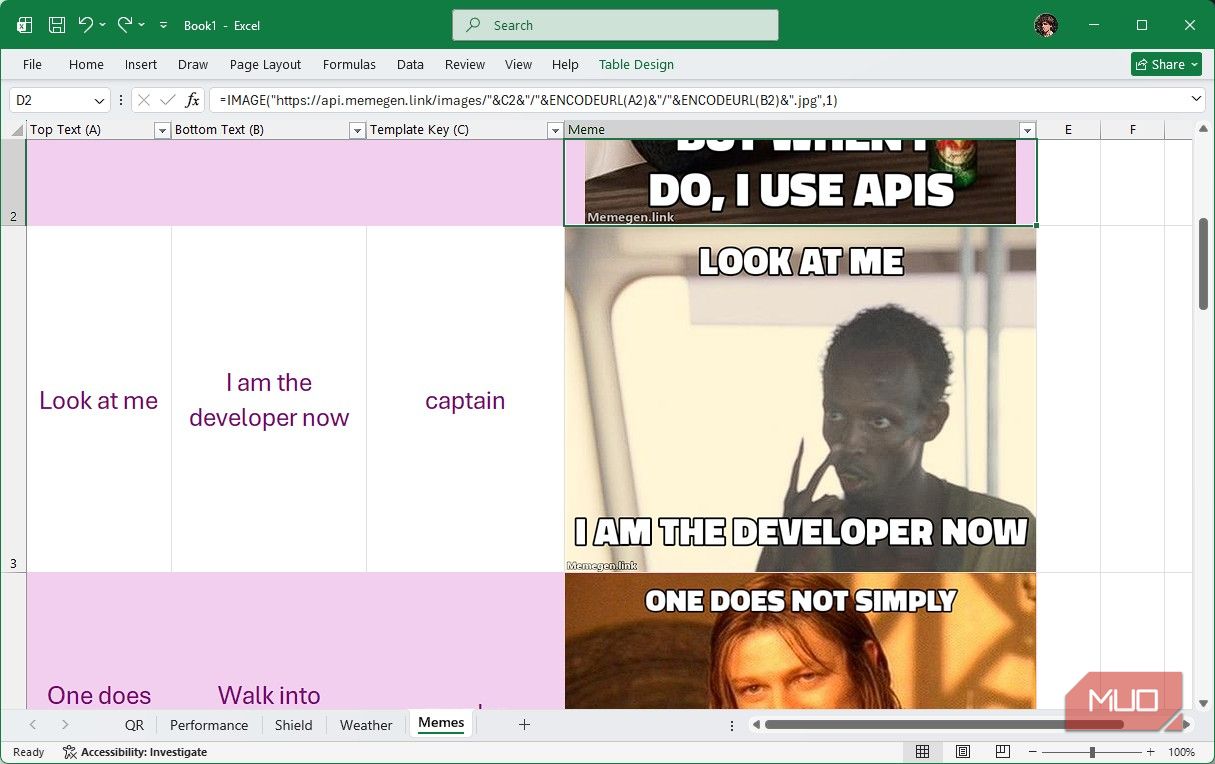This screenshot has height=764, width=1215.
Task: Open the Undo history dropdown arrow
Action: (x=102, y=25)
